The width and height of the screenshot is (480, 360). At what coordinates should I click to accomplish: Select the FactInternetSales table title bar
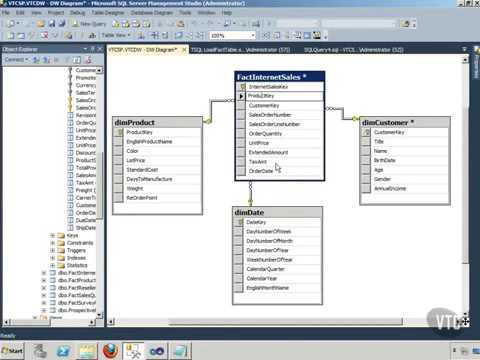coord(280,77)
